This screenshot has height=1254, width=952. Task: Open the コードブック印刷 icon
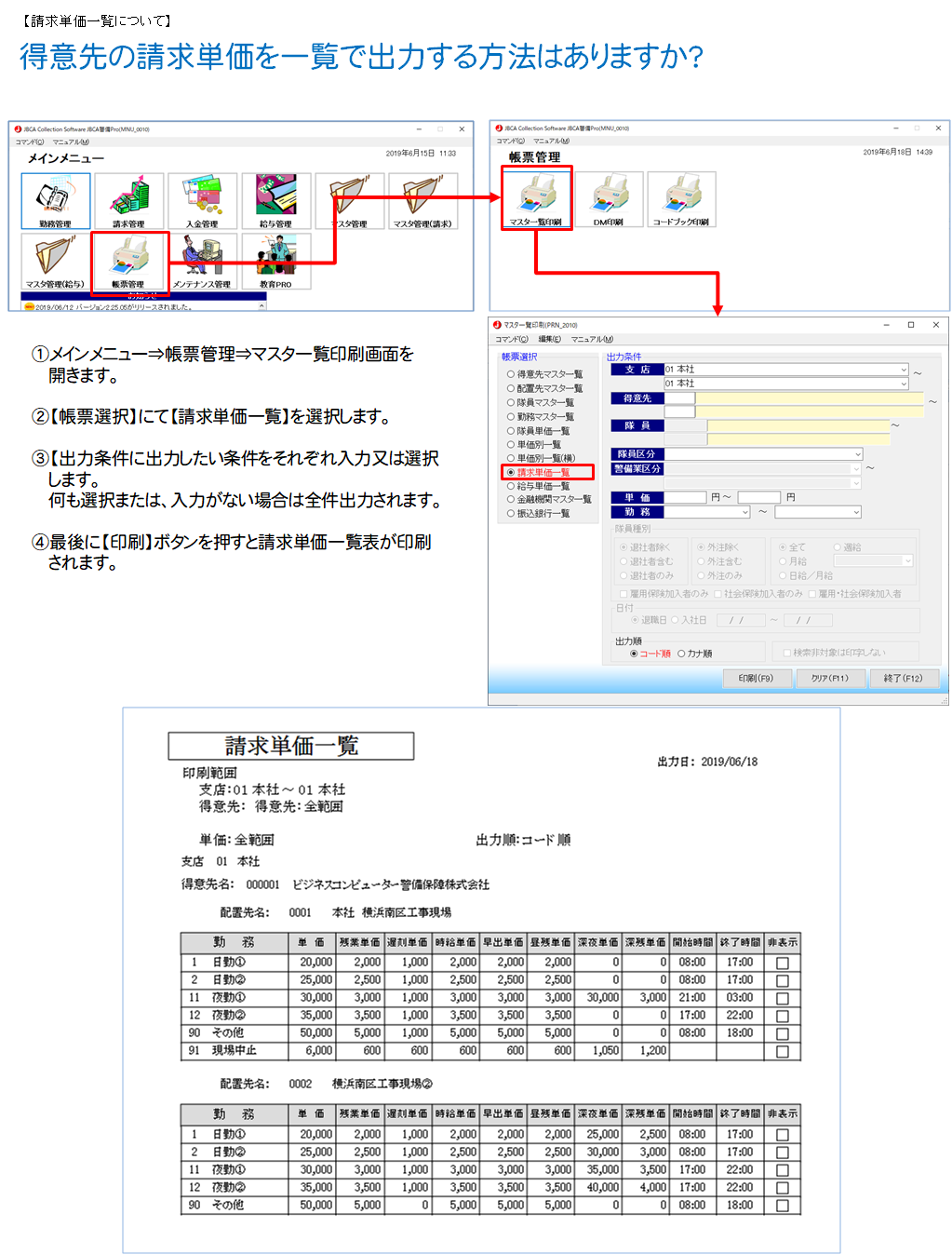681,197
